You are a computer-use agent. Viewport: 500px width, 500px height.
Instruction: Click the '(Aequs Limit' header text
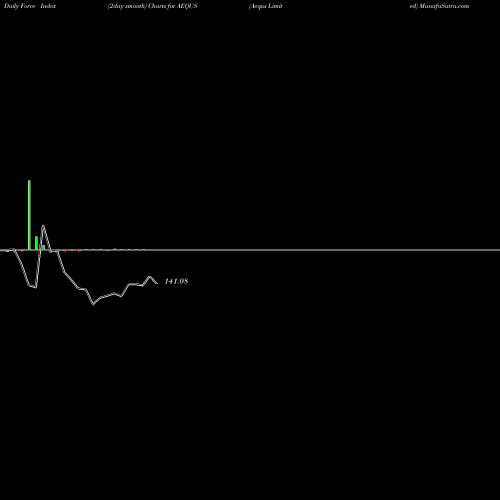tap(266, 6)
